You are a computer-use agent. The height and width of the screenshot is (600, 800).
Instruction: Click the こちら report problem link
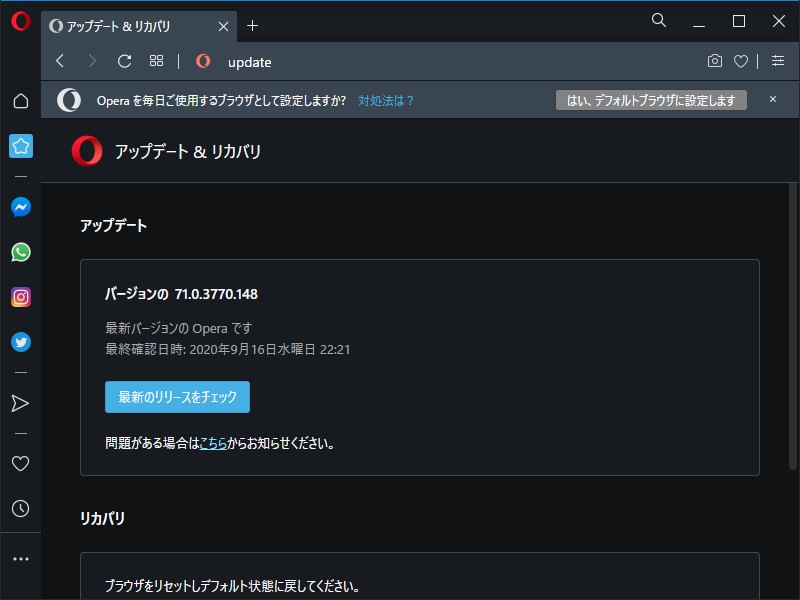coord(213,443)
